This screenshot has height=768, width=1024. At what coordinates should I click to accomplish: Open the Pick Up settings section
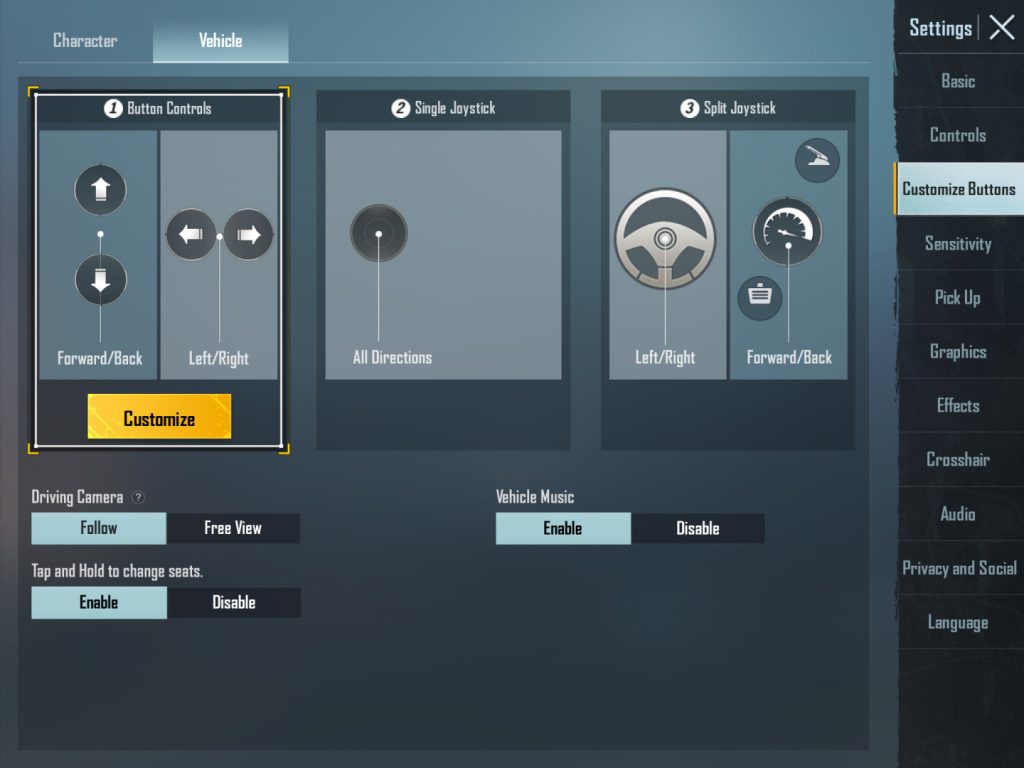pos(958,298)
